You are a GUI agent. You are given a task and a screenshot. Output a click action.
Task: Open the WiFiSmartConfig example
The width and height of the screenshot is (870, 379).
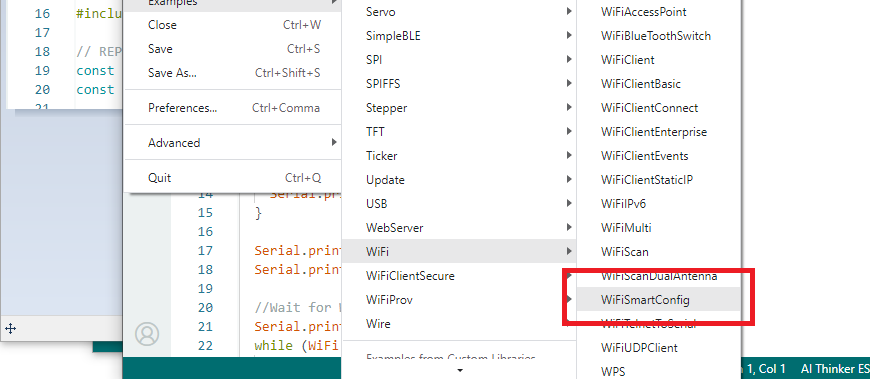(x=659, y=300)
